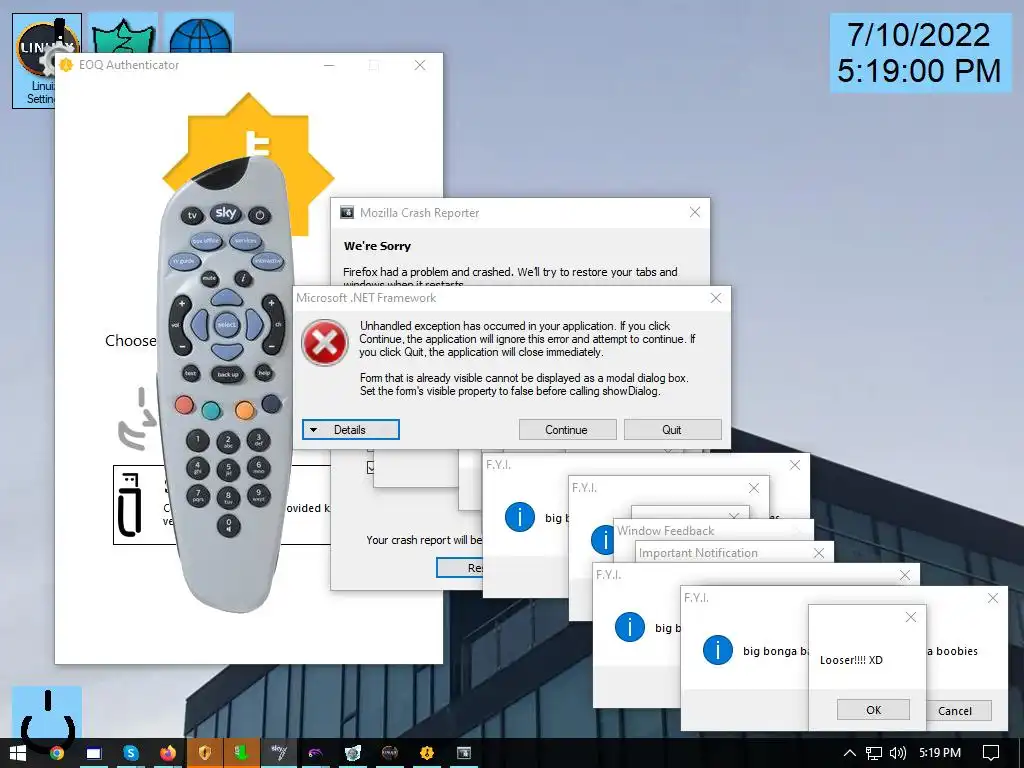
Task: Click Continue in the .NET Framework error
Action: coord(567,430)
